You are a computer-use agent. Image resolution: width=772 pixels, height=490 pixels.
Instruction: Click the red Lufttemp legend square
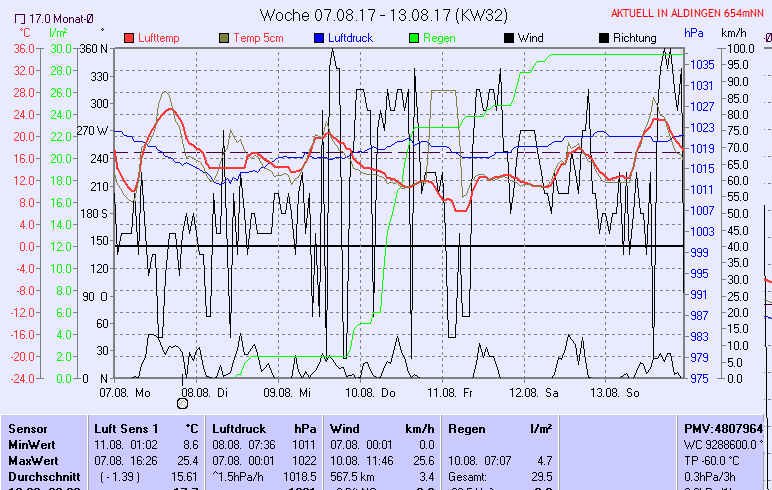click(129, 38)
